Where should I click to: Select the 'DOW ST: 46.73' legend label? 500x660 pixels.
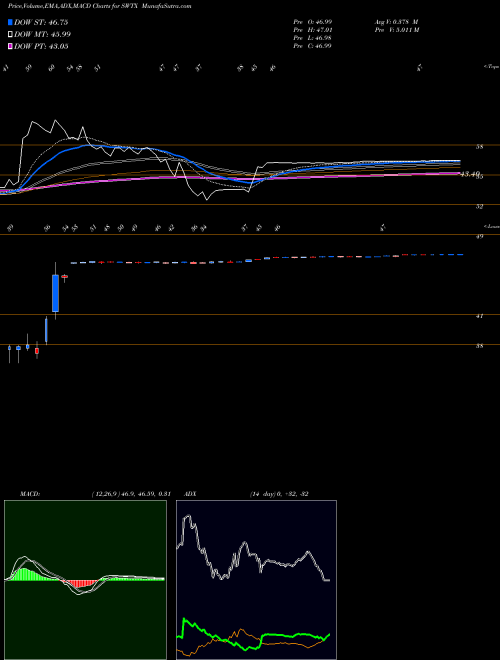pyautogui.click(x=41, y=22)
